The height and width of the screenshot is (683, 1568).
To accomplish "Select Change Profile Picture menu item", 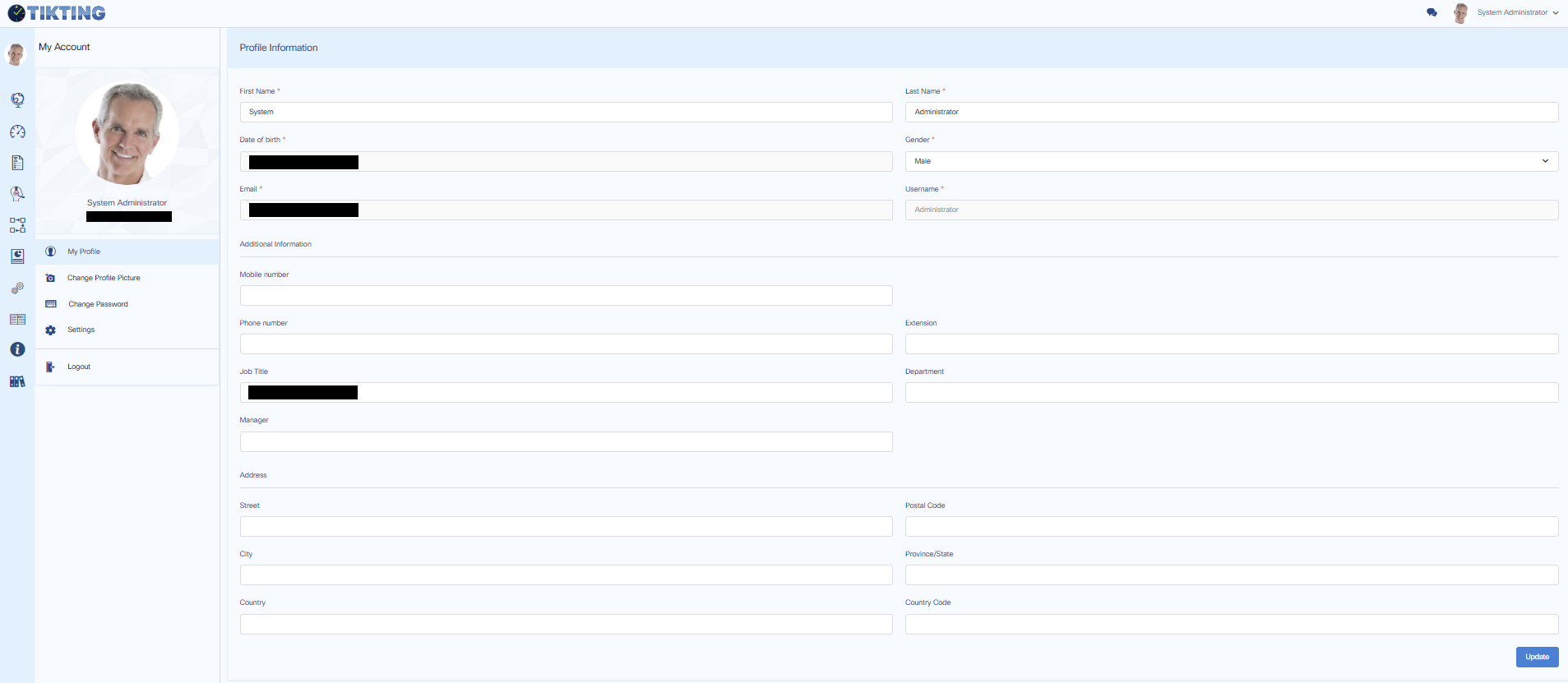I will [x=104, y=278].
